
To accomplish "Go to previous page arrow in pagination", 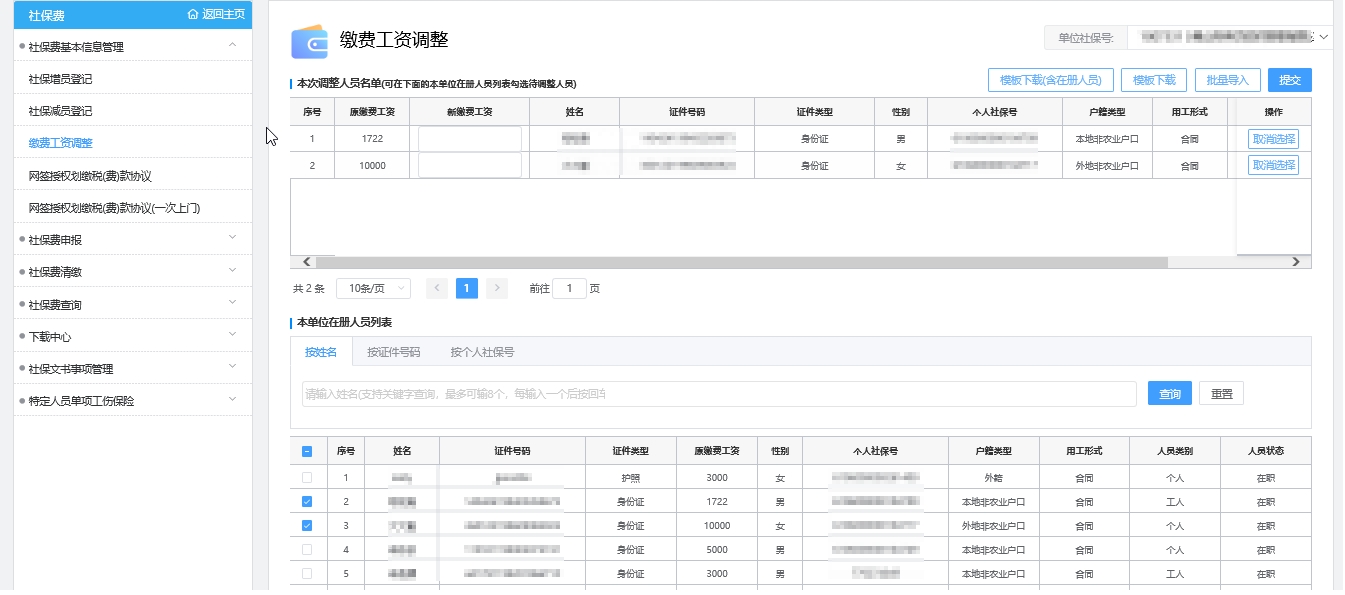I will click(x=437, y=288).
